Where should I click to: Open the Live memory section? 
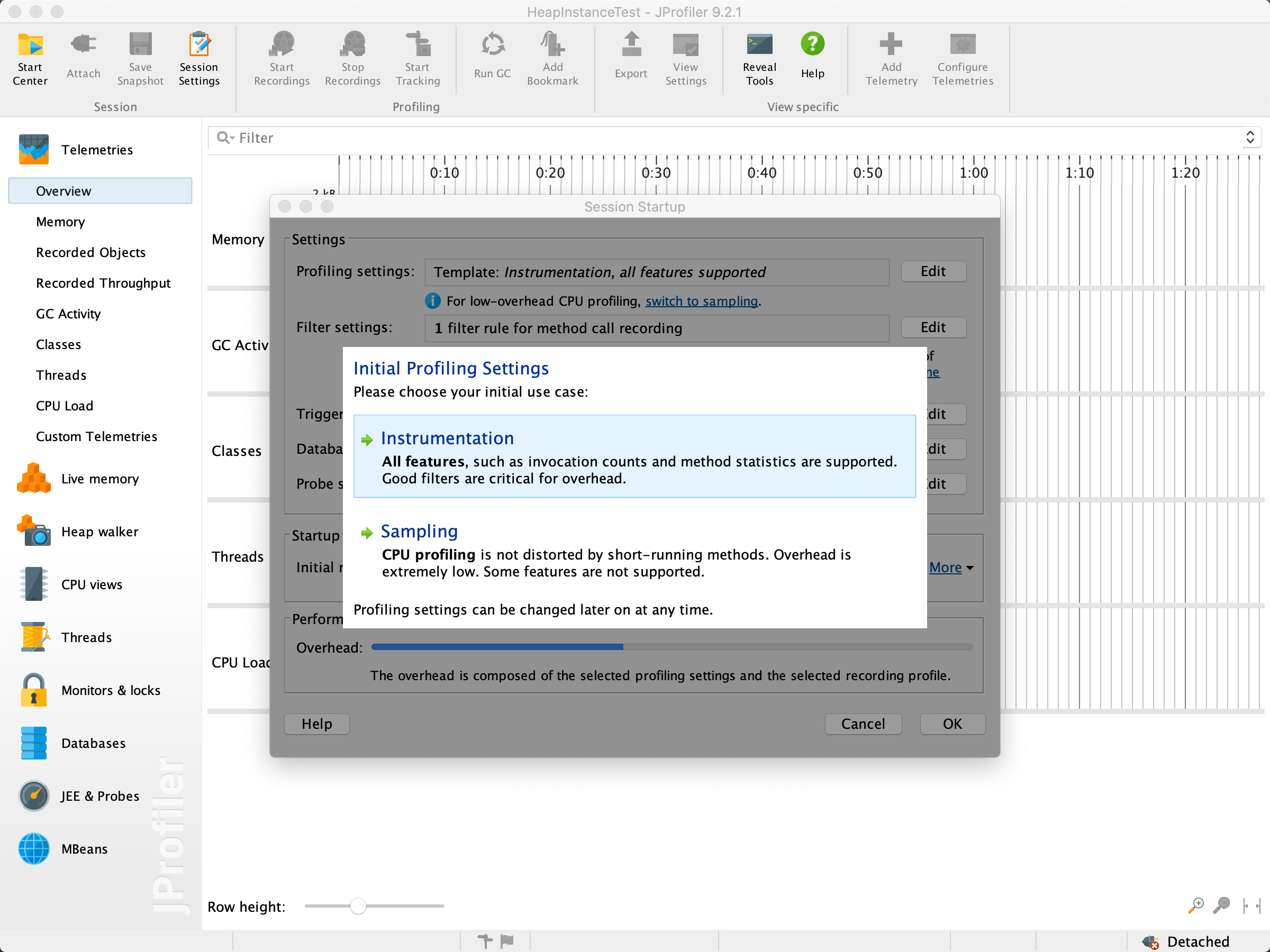point(79,479)
